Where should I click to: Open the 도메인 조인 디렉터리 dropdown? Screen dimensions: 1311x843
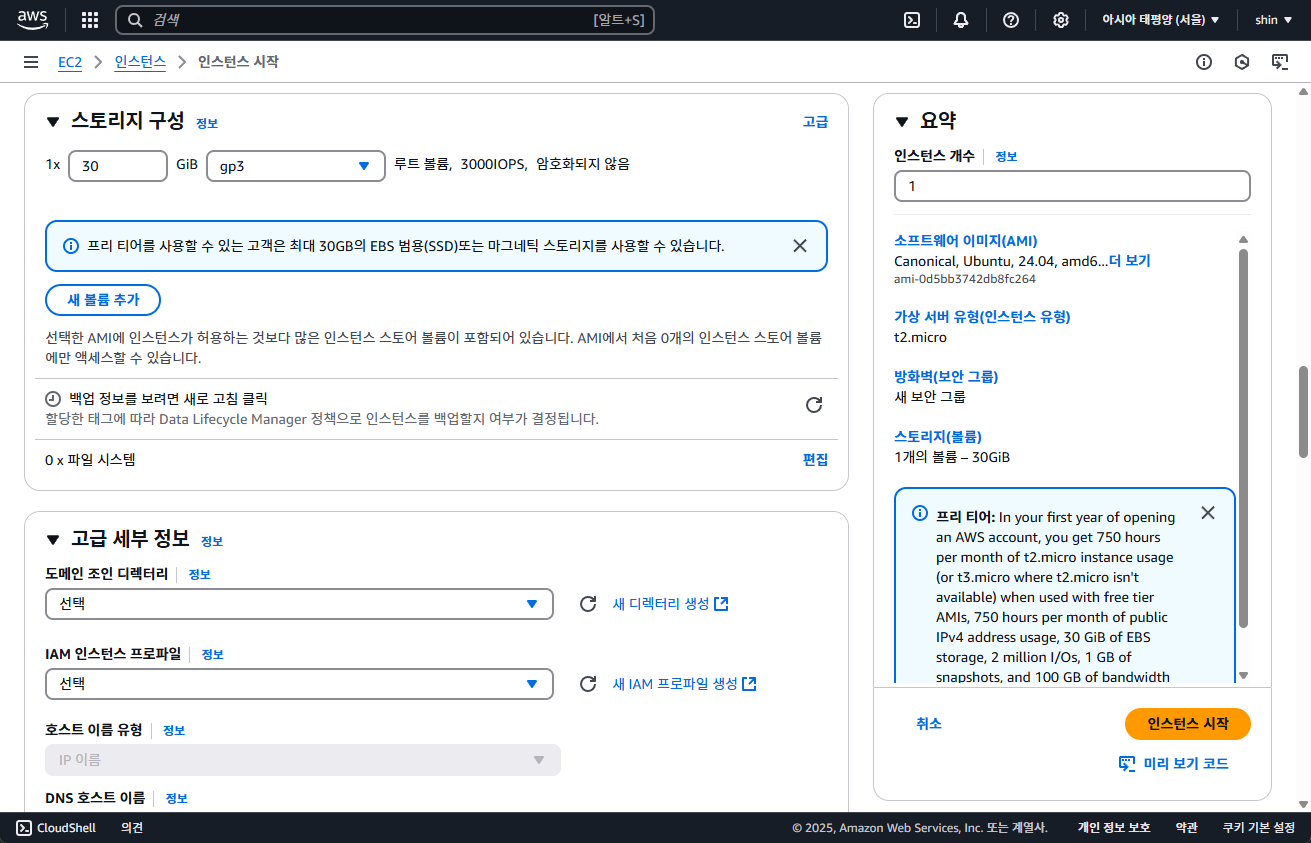coord(299,604)
